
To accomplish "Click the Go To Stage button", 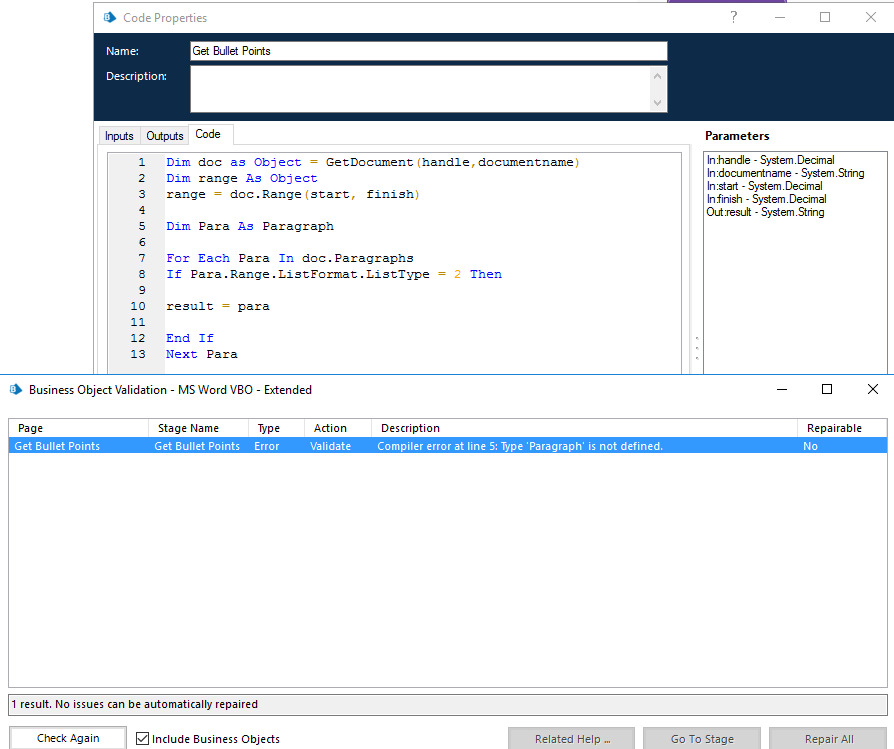I will (x=701, y=738).
